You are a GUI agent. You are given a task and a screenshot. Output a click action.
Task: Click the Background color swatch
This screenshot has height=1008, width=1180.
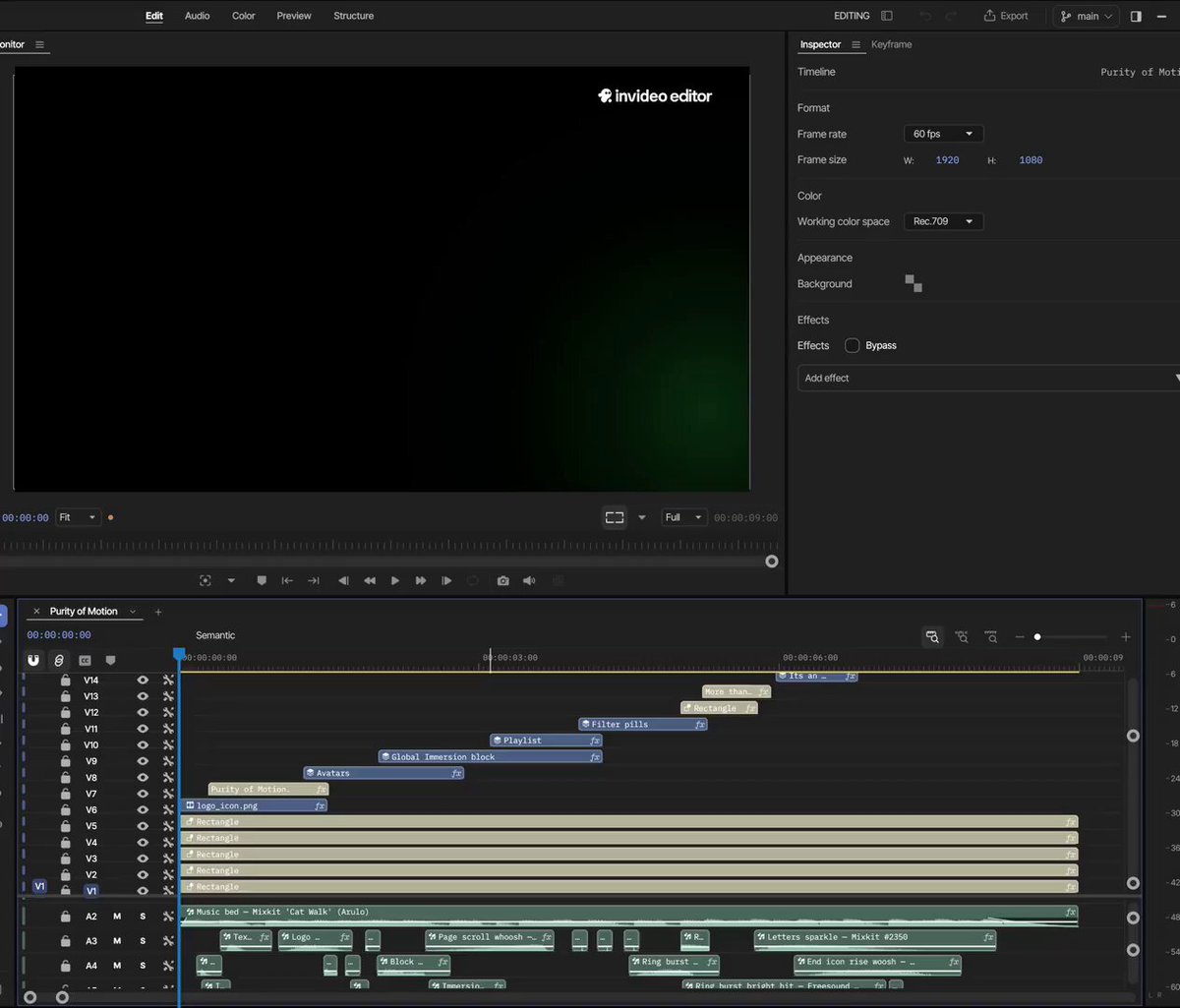click(914, 284)
